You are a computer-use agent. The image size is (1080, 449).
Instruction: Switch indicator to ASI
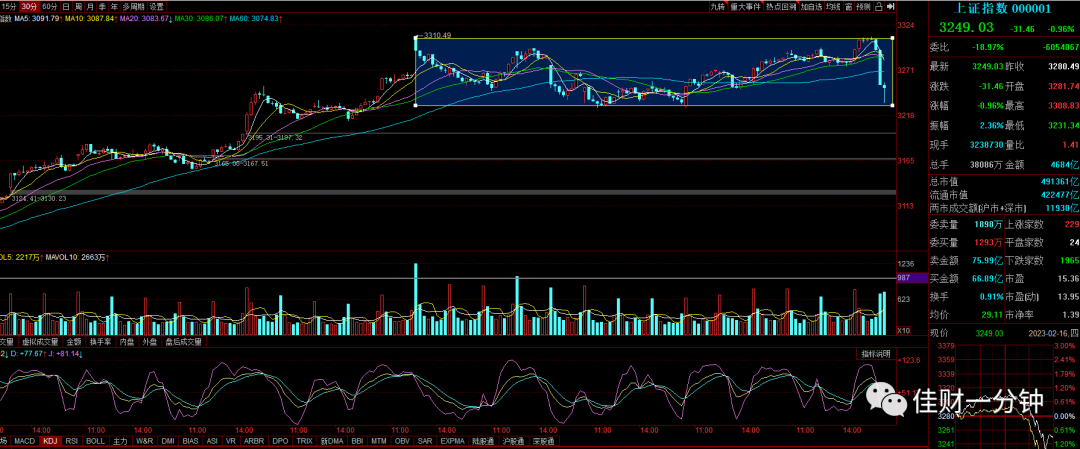click(x=212, y=441)
